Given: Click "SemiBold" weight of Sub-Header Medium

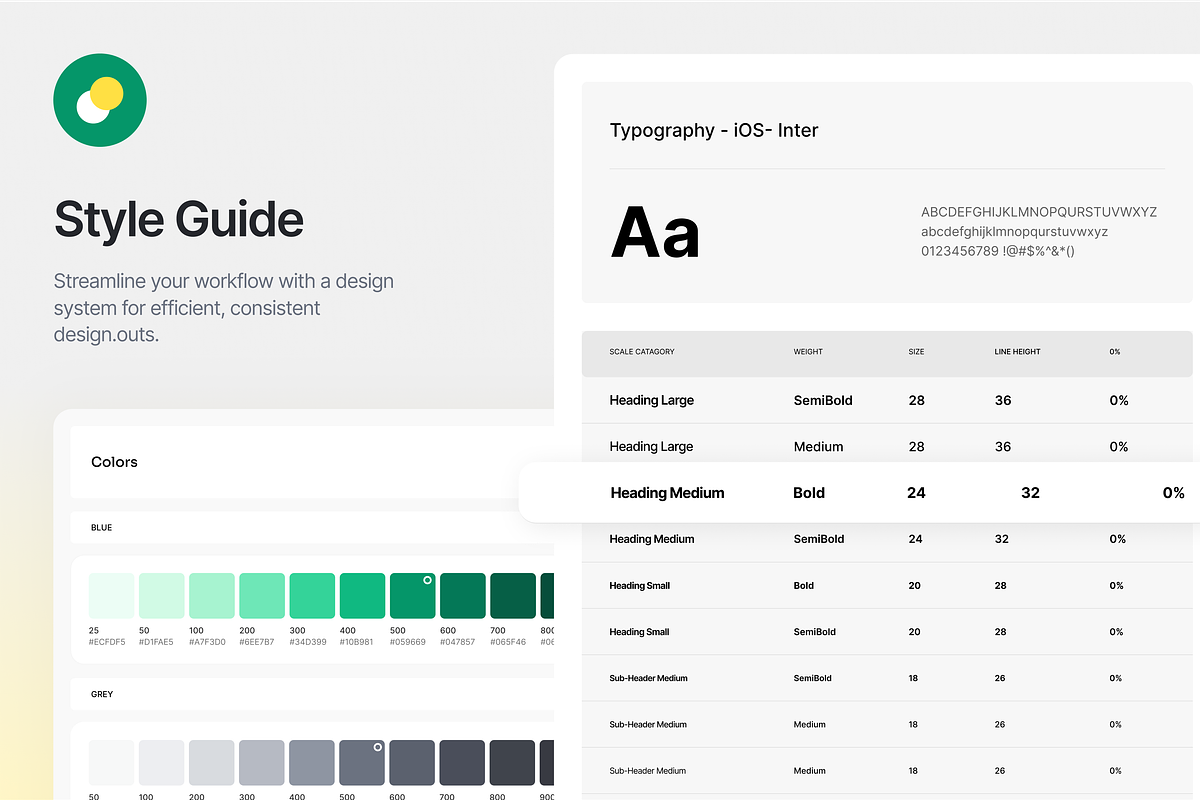Looking at the screenshot, I should coord(813,678).
